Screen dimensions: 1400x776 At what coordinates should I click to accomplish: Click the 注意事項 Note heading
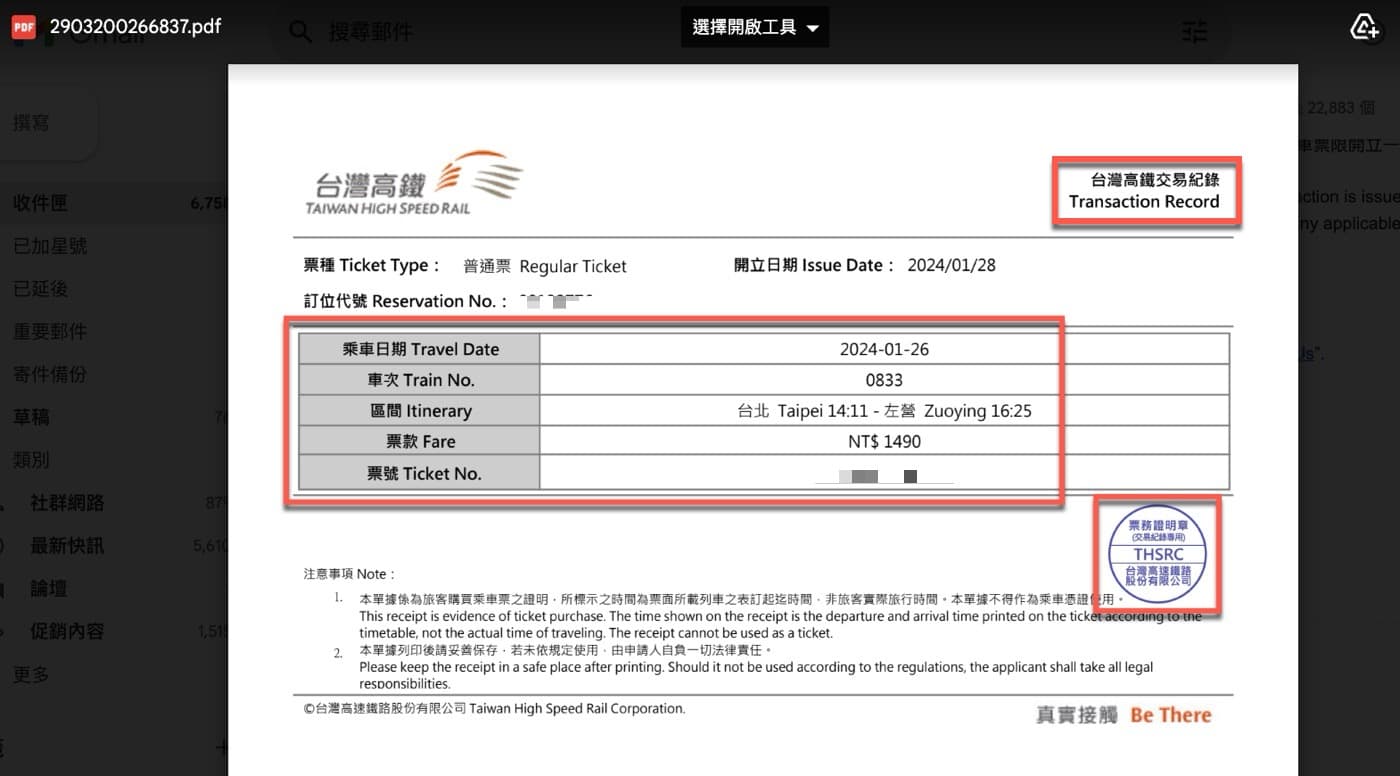click(349, 574)
